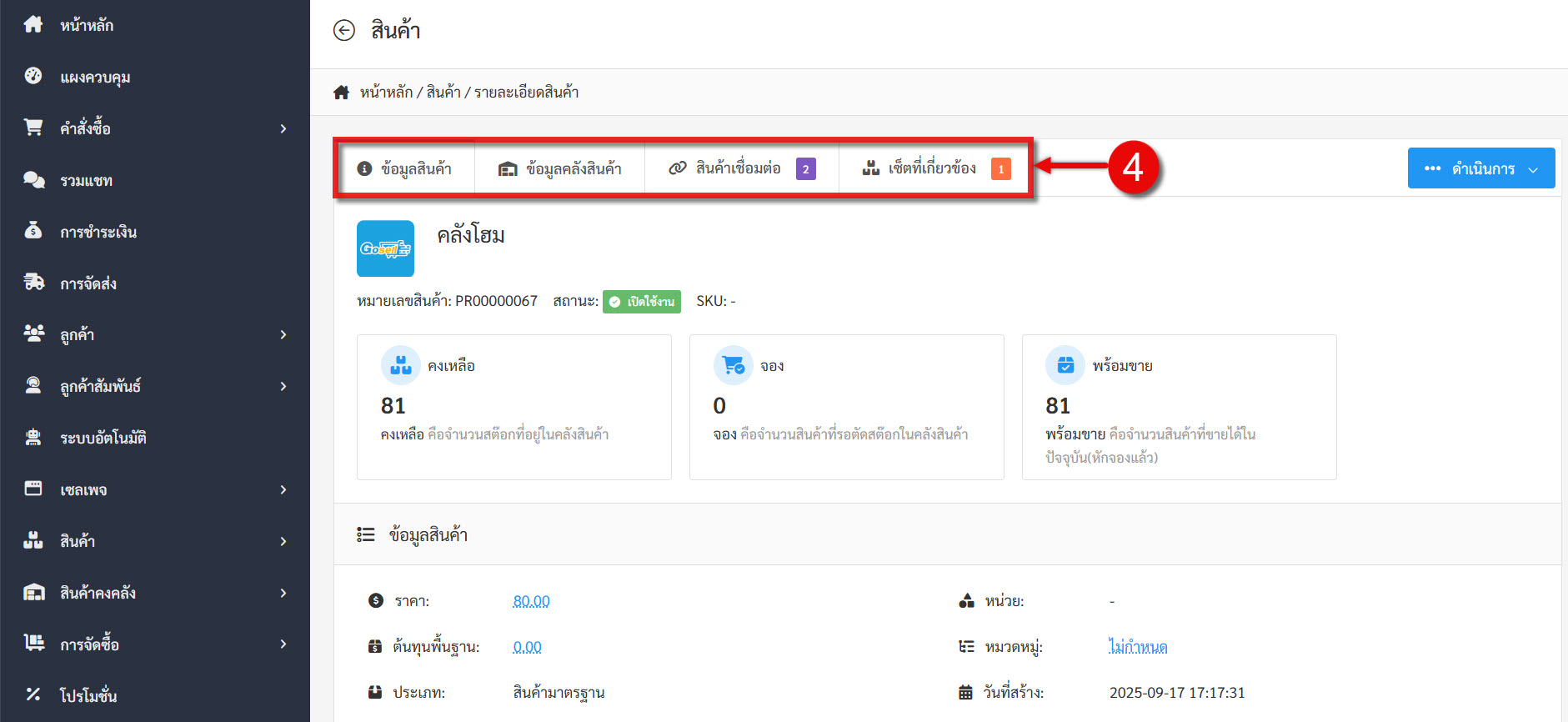Click the รวมแชท chat bubbles icon
This screenshot has height=722, width=1568.
tap(33, 180)
